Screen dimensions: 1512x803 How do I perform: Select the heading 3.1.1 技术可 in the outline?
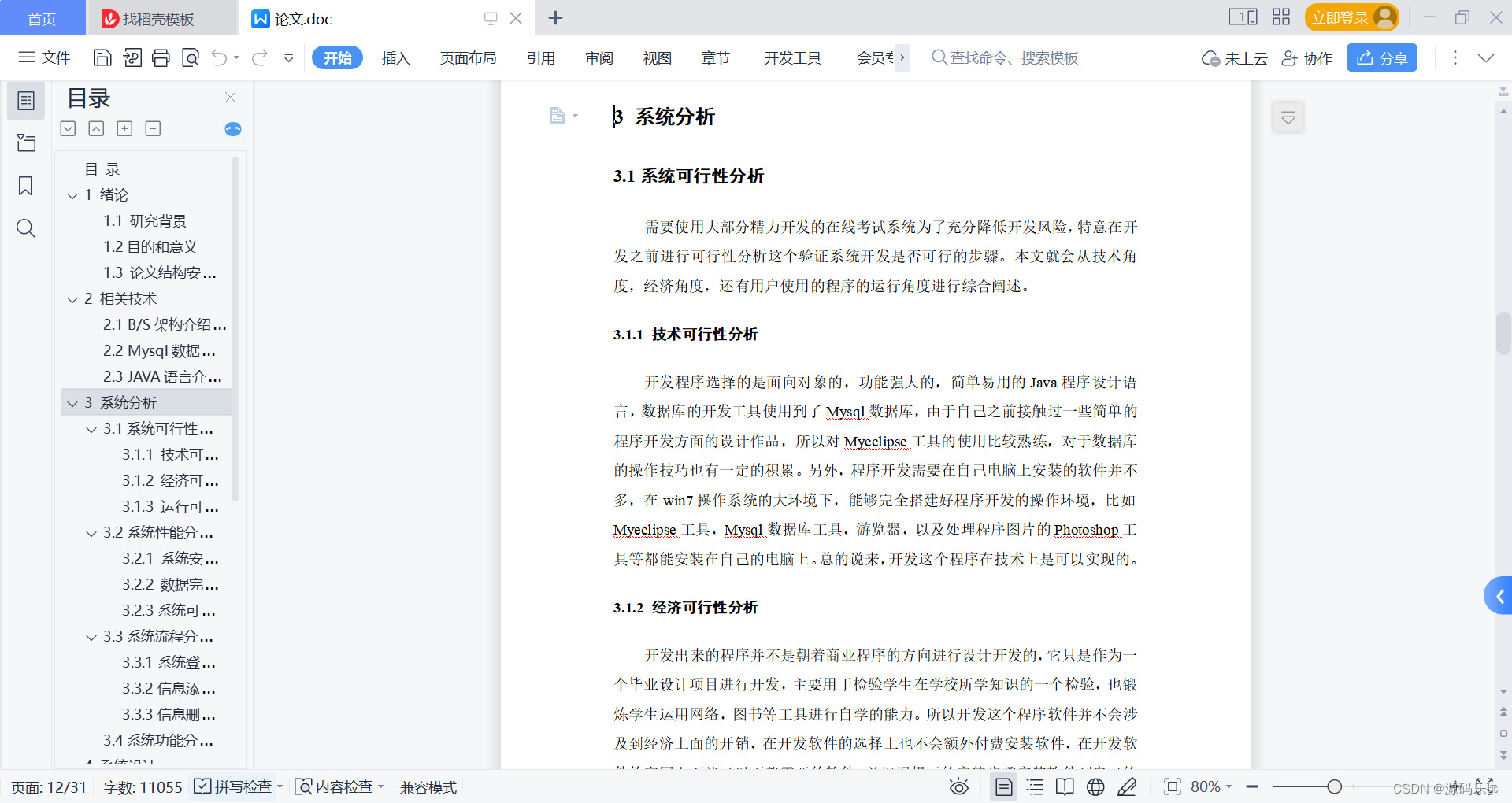[170, 454]
